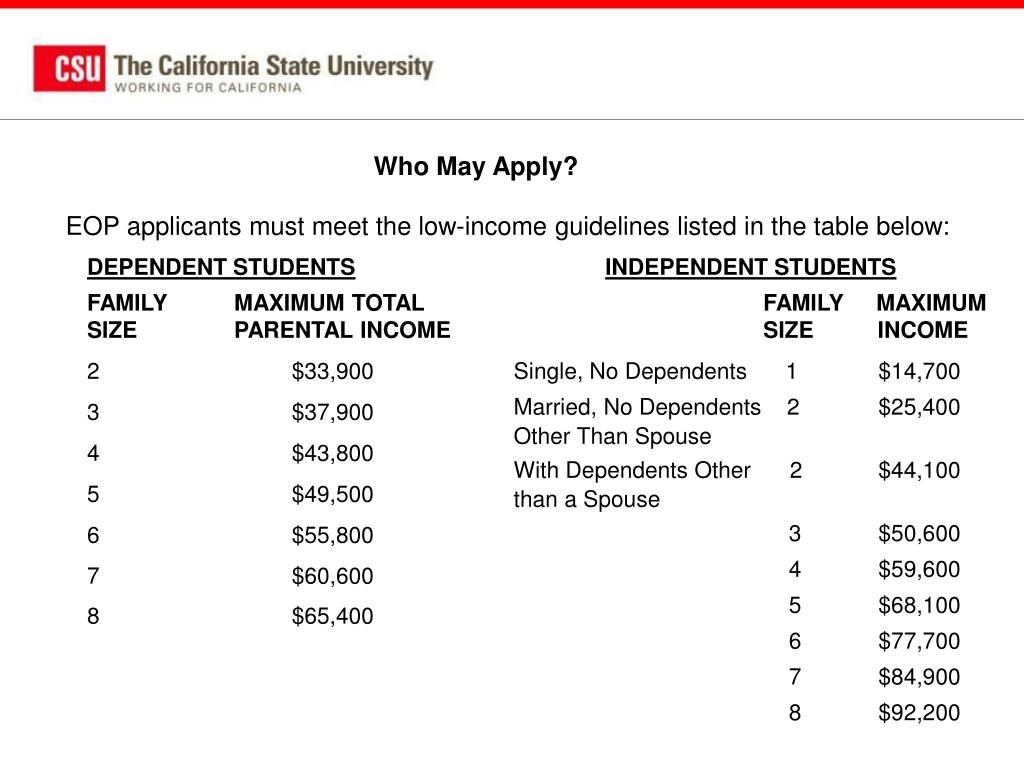Select the $44,100 independent income value
The width and height of the screenshot is (1024, 768).
(x=918, y=470)
